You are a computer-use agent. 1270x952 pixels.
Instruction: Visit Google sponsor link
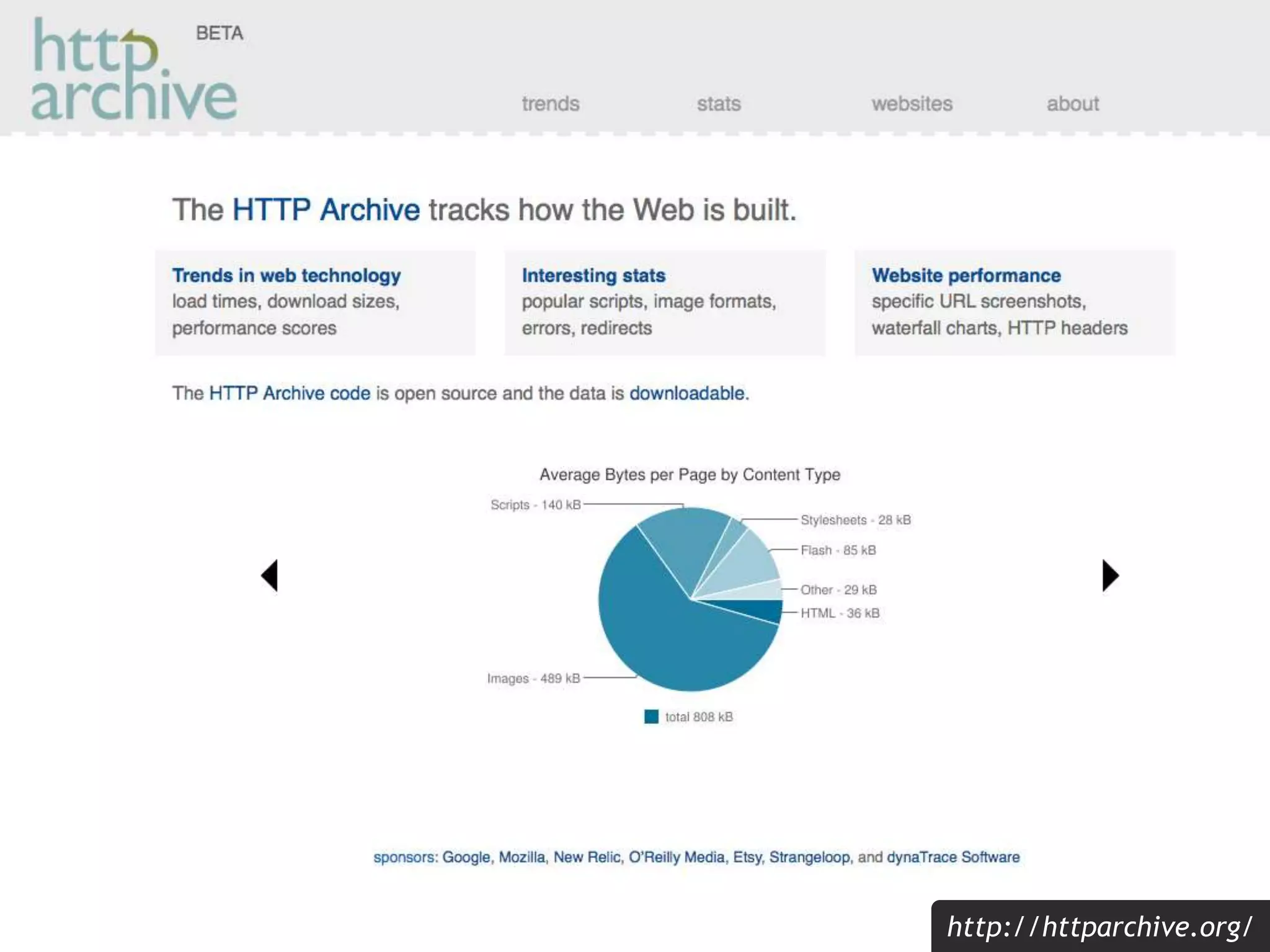coord(466,857)
